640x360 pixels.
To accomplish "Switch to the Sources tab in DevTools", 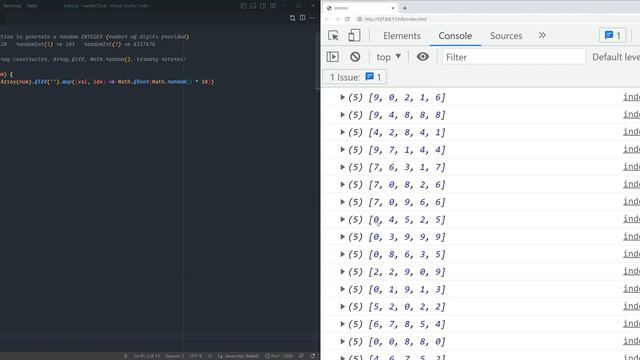I will 506,36.
